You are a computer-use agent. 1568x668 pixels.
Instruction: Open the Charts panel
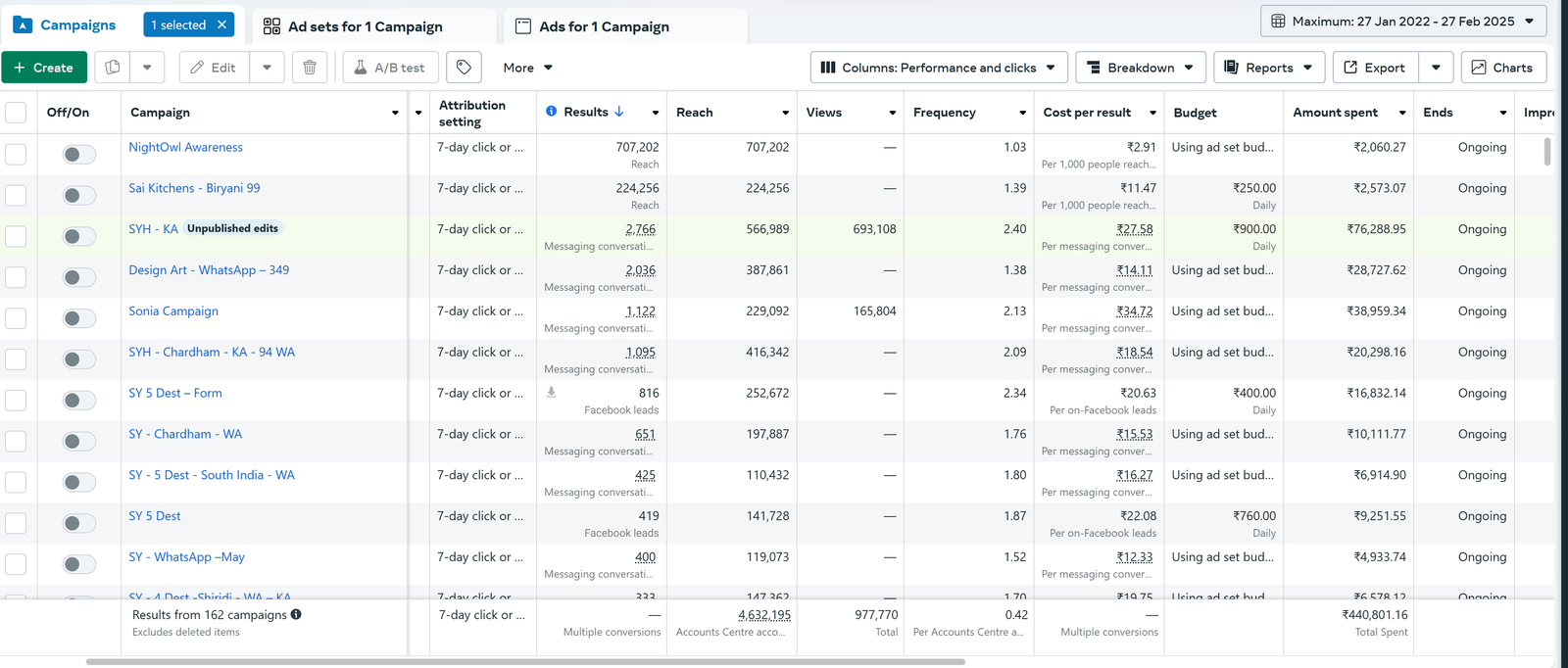[x=1503, y=68]
